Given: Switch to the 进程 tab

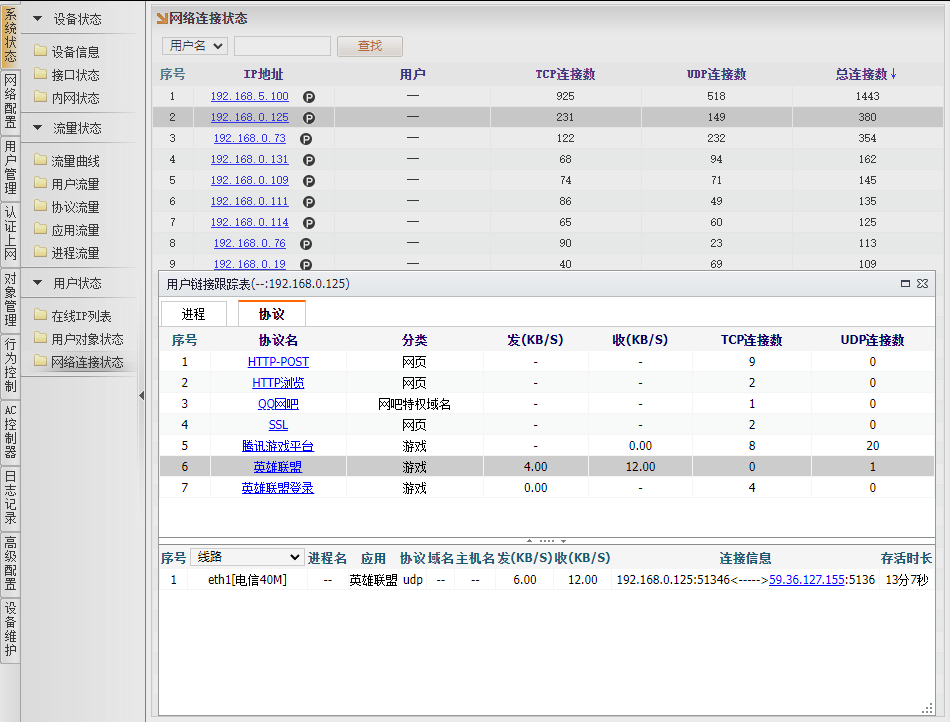Looking at the screenshot, I should pos(193,314).
